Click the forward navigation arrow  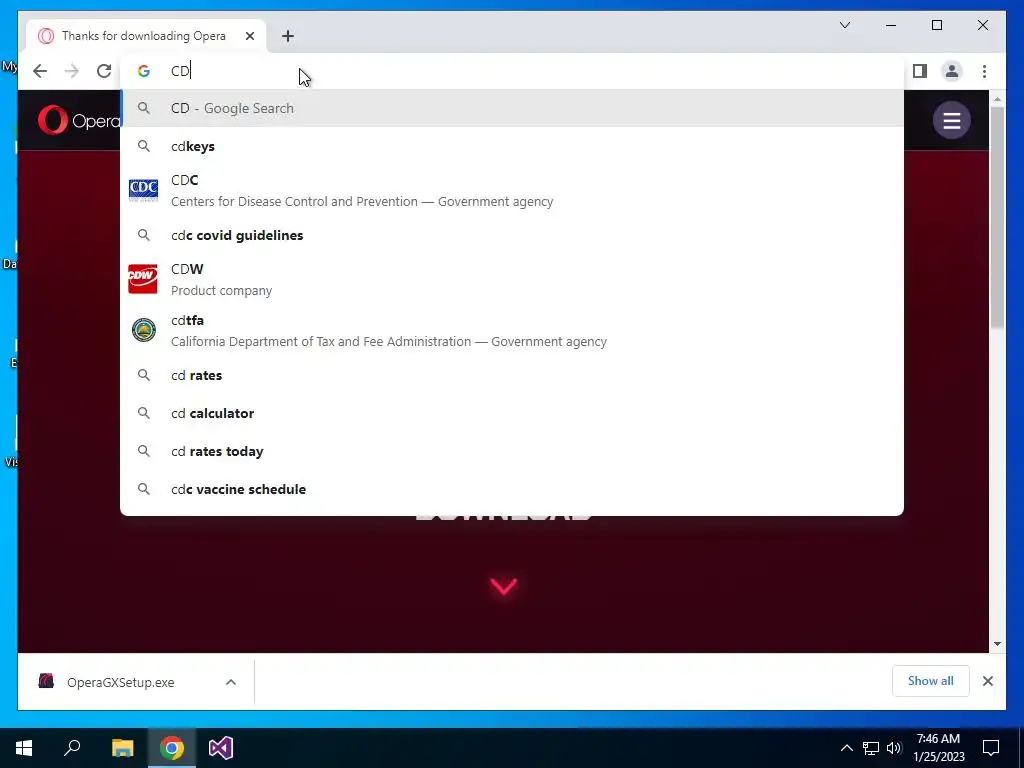point(72,71)
